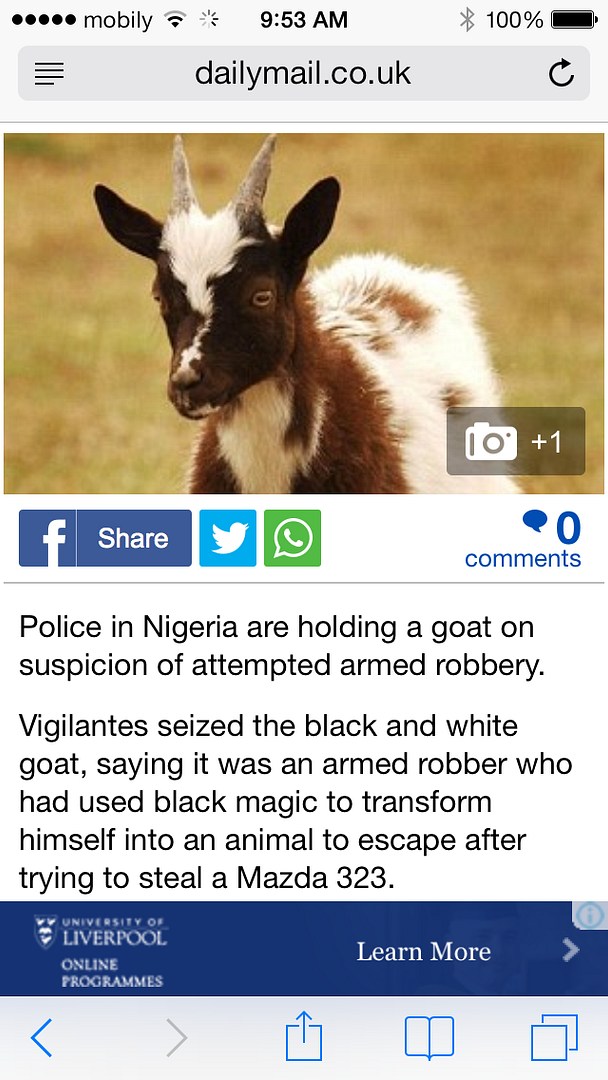
Task: Tap the Facebook f logo
Action: pyautogui.click(x=48, y=538)
